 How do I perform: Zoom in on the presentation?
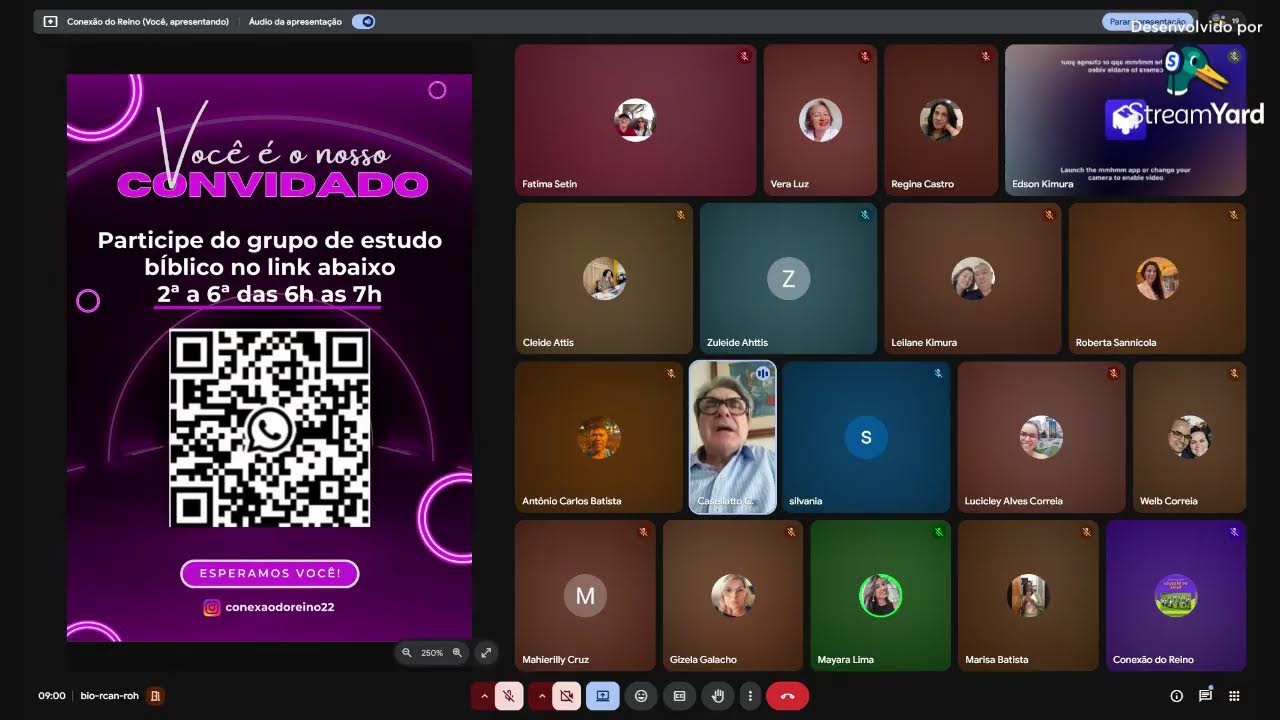click(457, 653)
